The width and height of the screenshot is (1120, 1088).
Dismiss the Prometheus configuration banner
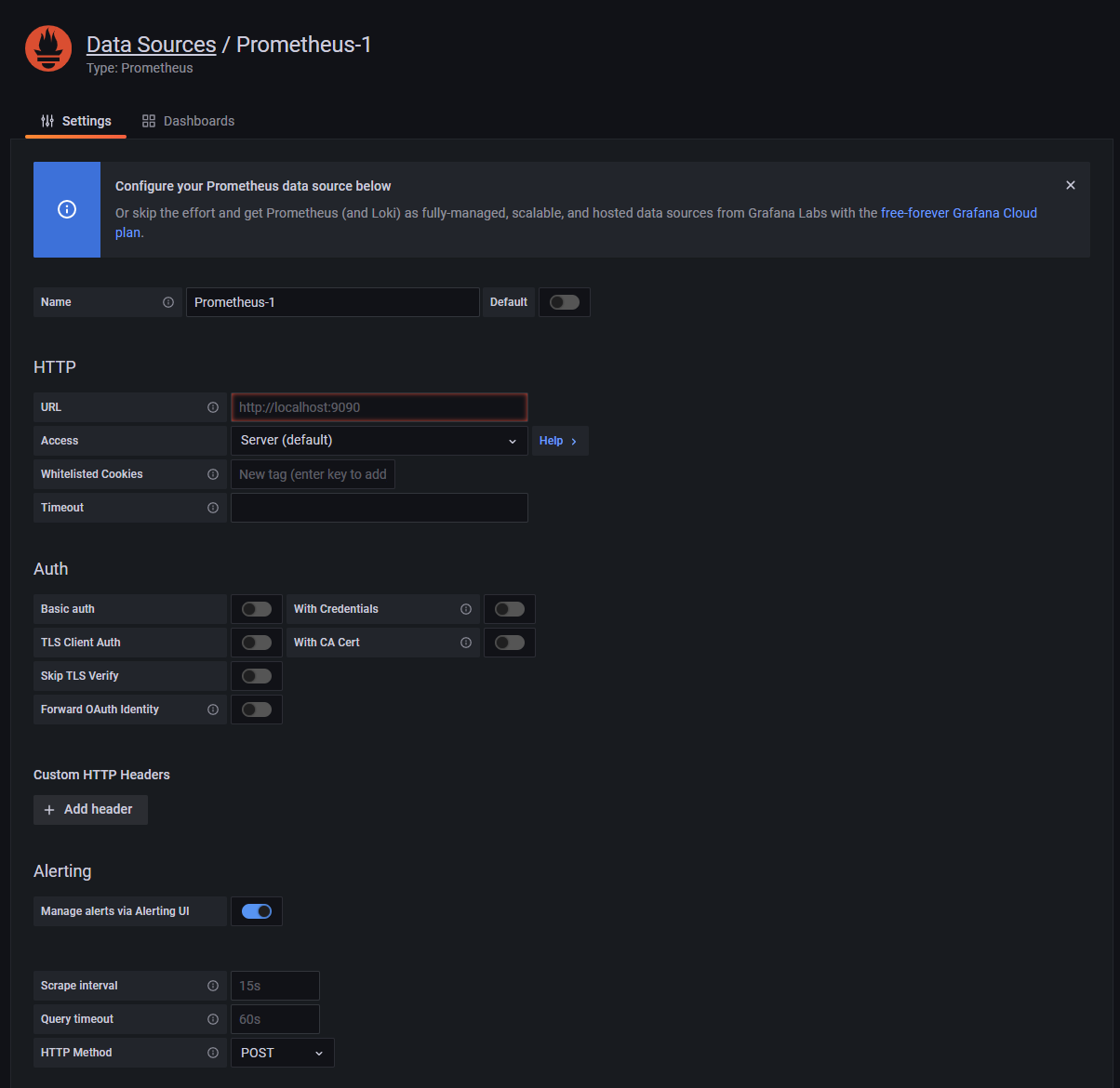(1071, 185)
